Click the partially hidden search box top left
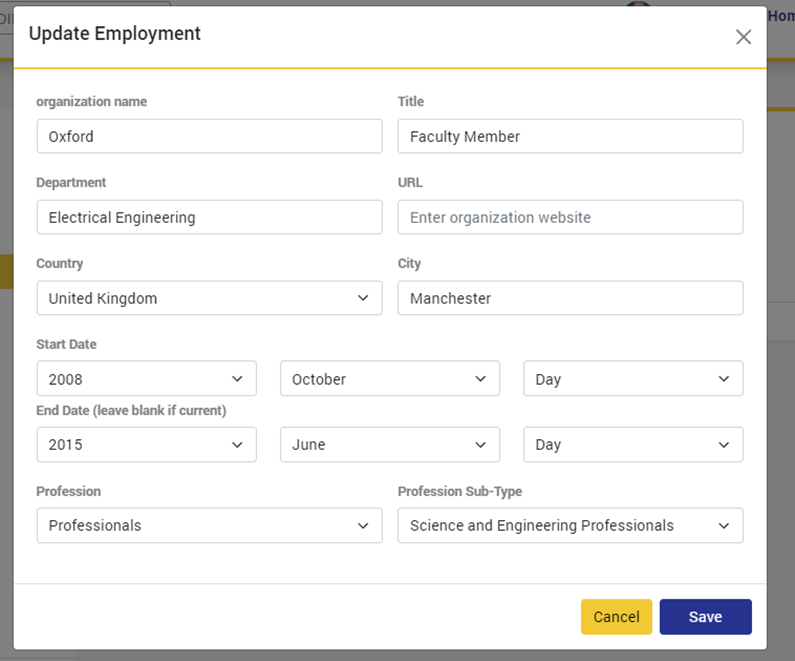Screen dimensions: 795x661 [x=8, y=17]
